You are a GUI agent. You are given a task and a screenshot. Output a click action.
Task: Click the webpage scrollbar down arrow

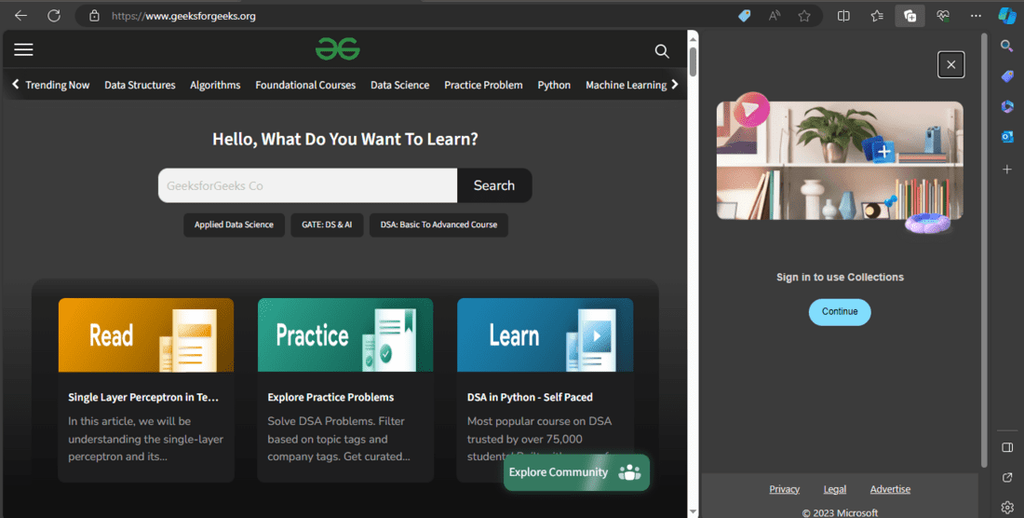[693, 512]
